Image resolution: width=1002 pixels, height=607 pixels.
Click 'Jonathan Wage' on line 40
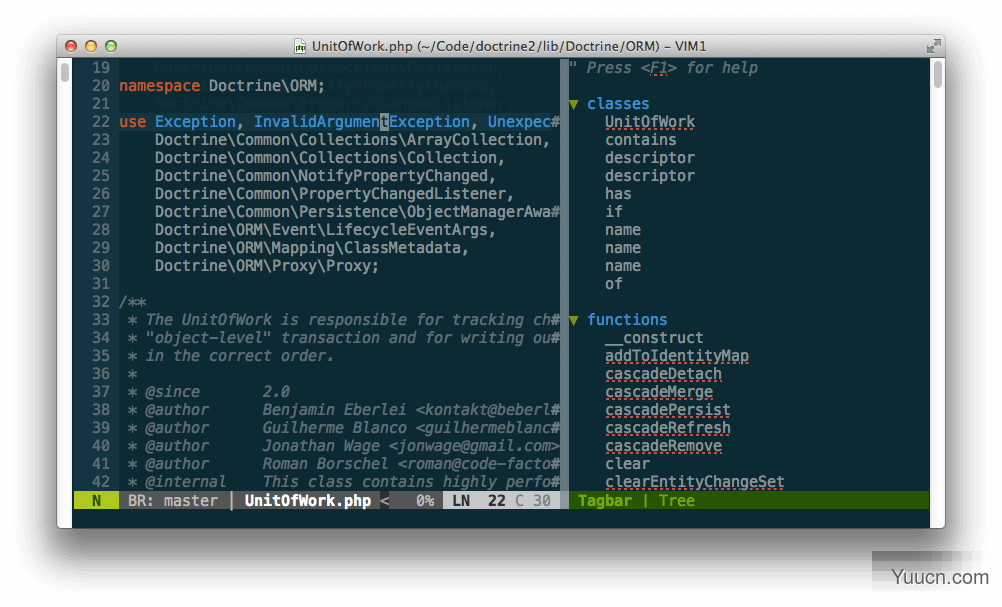[321, 445]
